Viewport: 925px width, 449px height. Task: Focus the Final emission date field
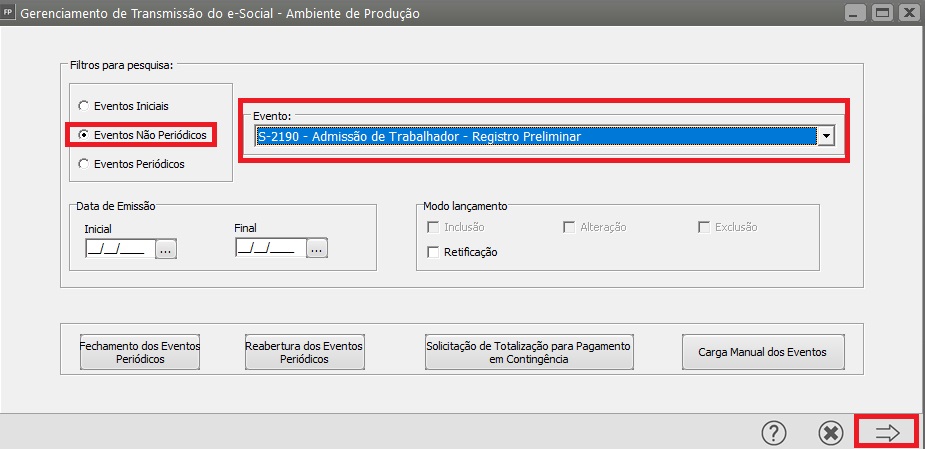[271, 250]
